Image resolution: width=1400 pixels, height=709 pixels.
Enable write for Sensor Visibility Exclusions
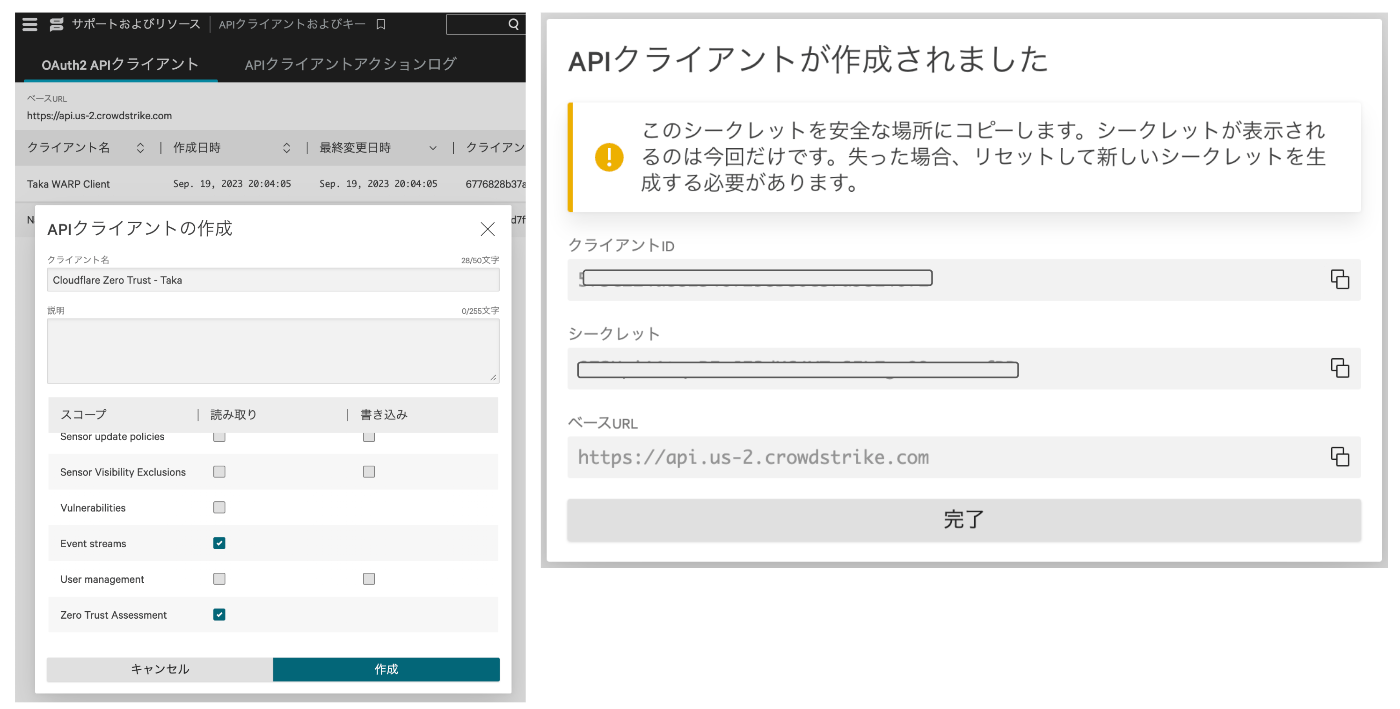[x=369, y=472]
